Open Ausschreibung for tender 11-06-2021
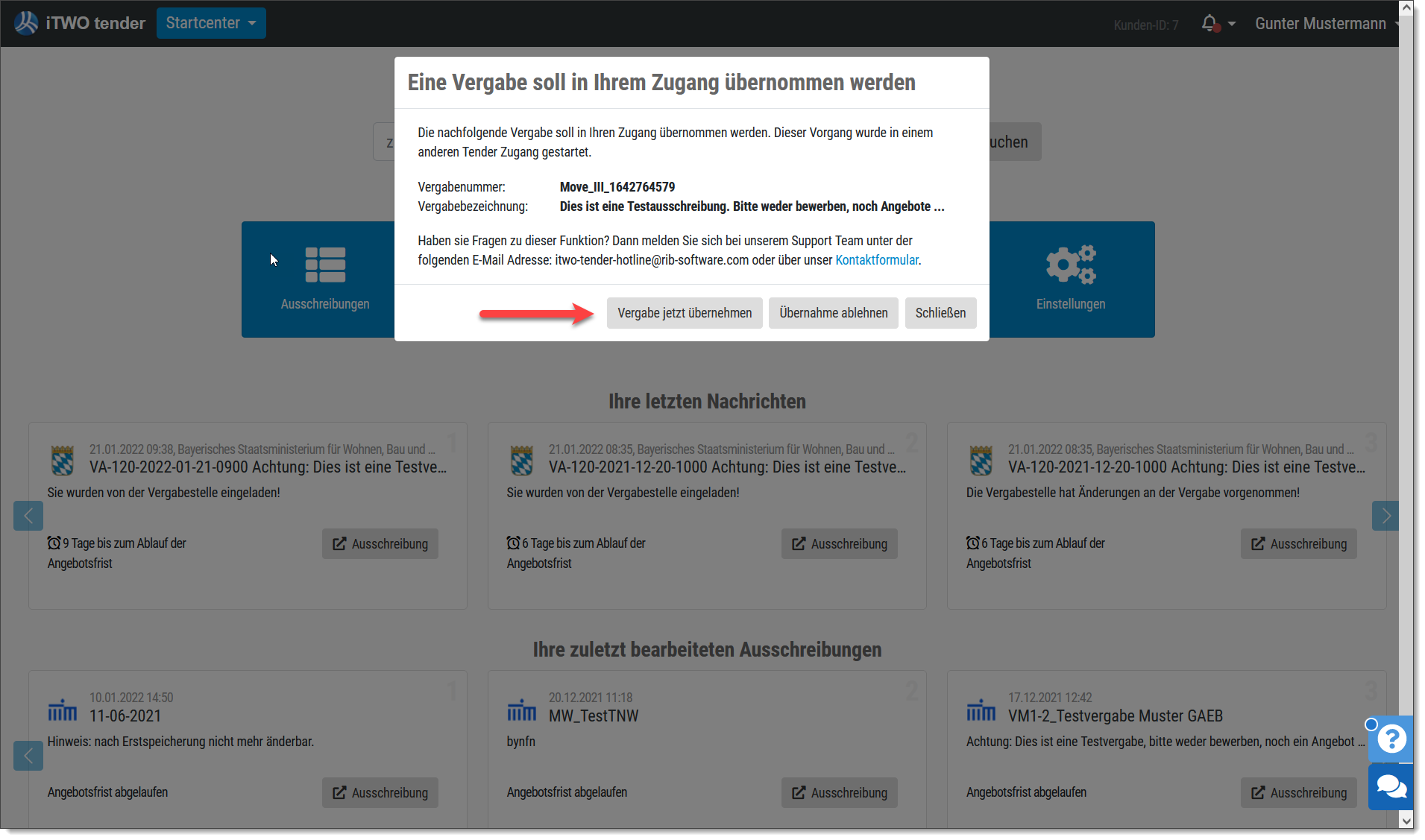 (x=380, y=793)
